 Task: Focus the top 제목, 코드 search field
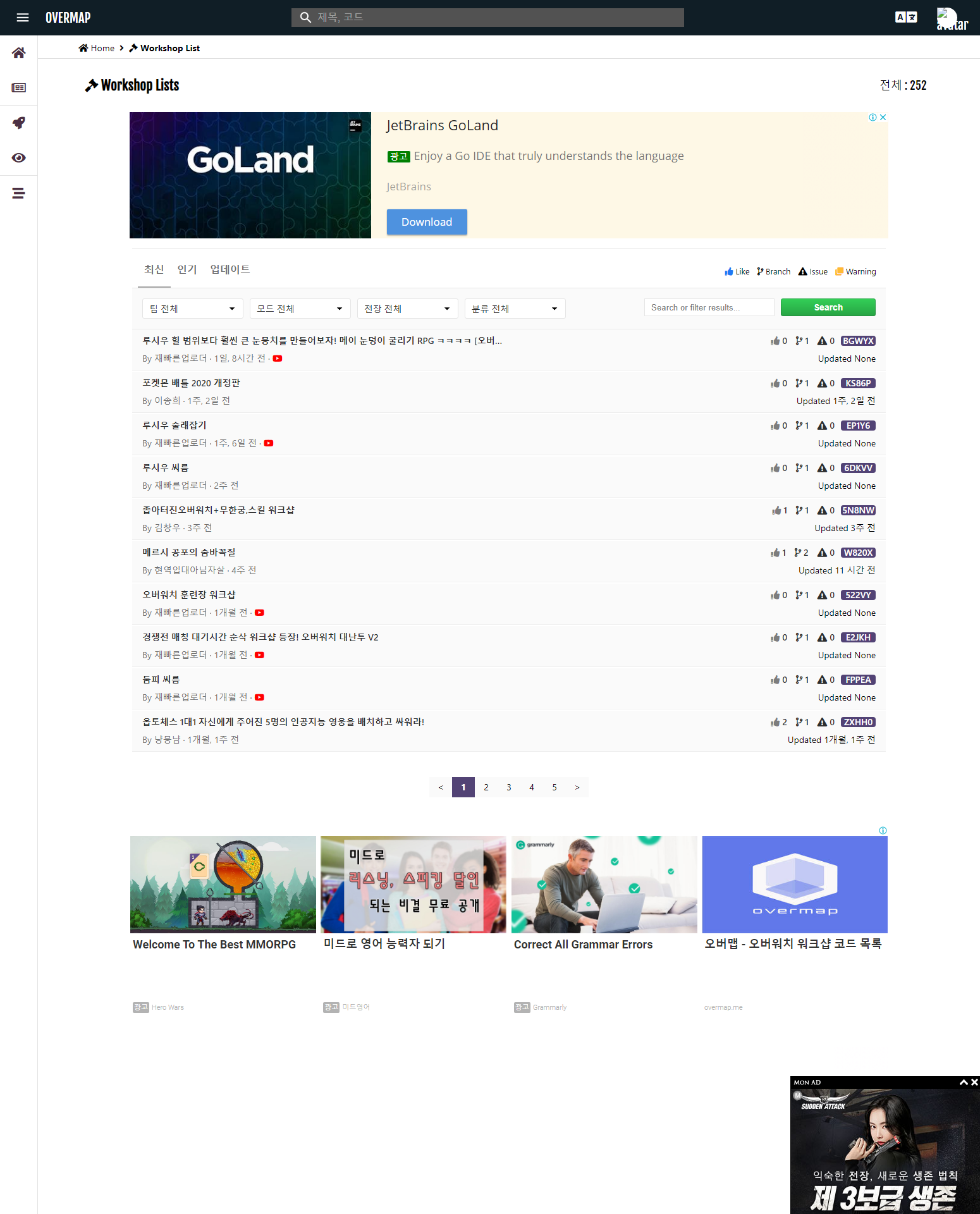coord(487,18)
